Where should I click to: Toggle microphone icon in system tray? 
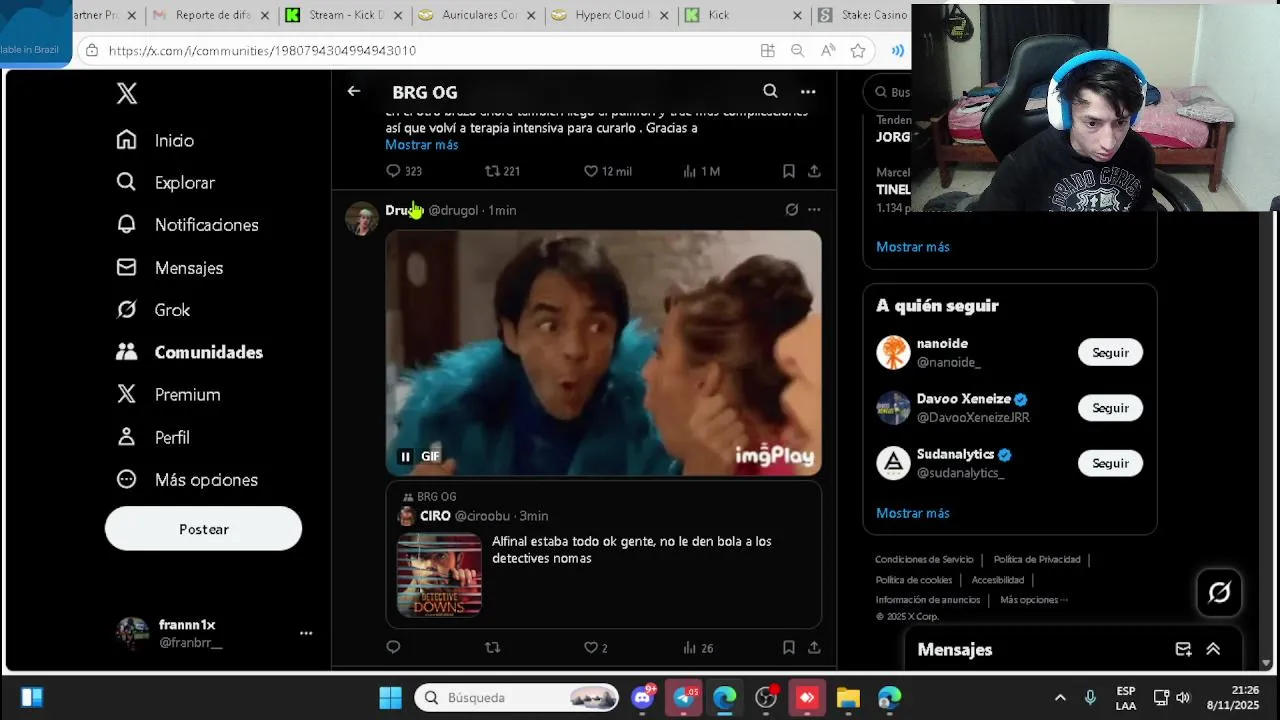(x=1091, y=697)
